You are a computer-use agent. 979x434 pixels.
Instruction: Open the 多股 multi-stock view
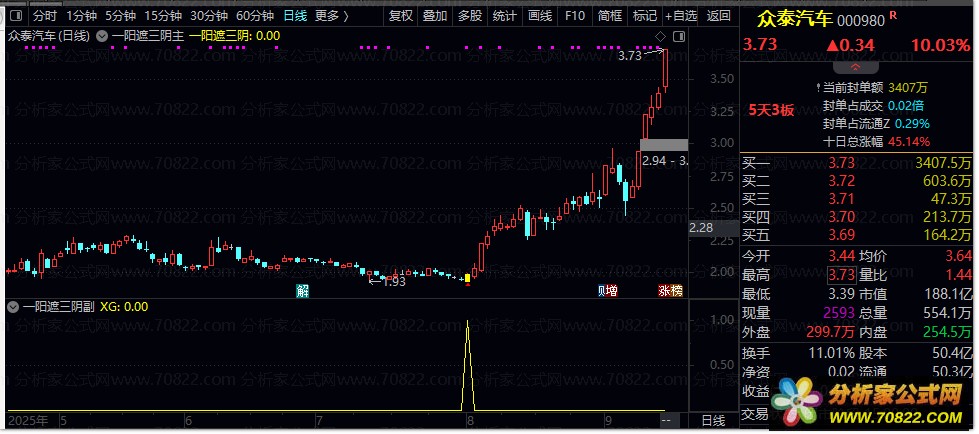click(x=470, y=16)
